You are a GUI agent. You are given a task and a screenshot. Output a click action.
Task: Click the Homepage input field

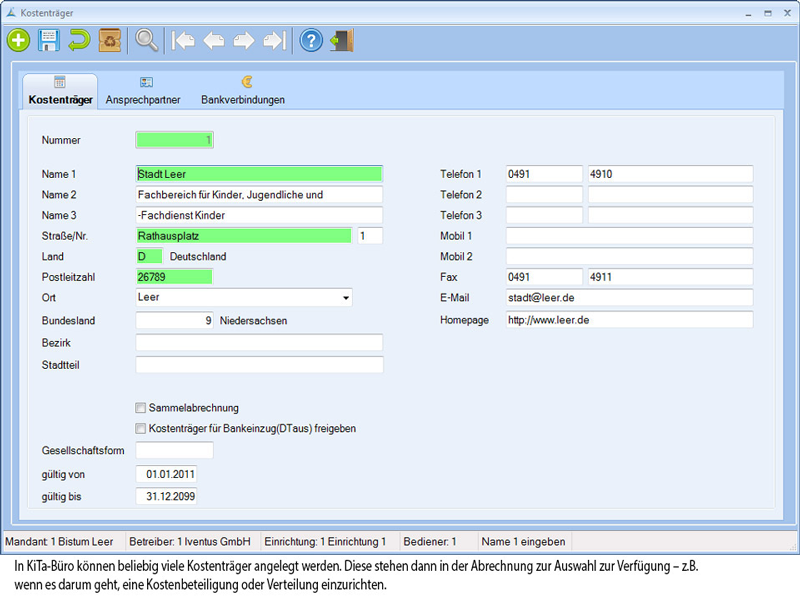tap(628, 320)
